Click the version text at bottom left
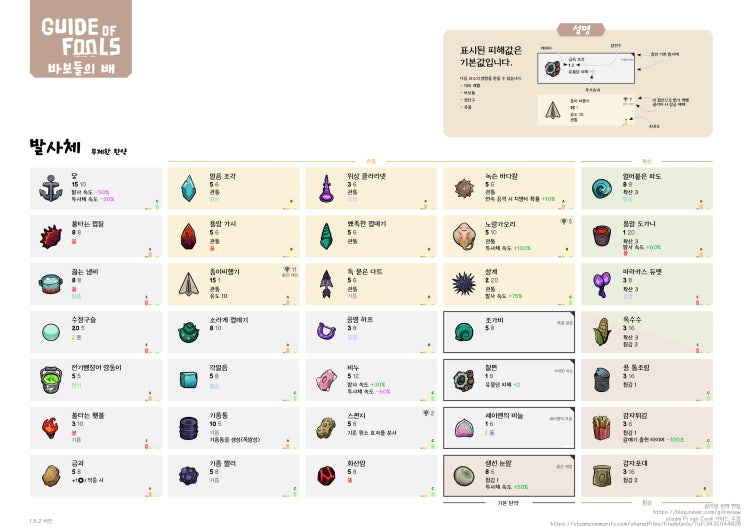The width and height of the screenshot is (743, 527). click(41, 521)
